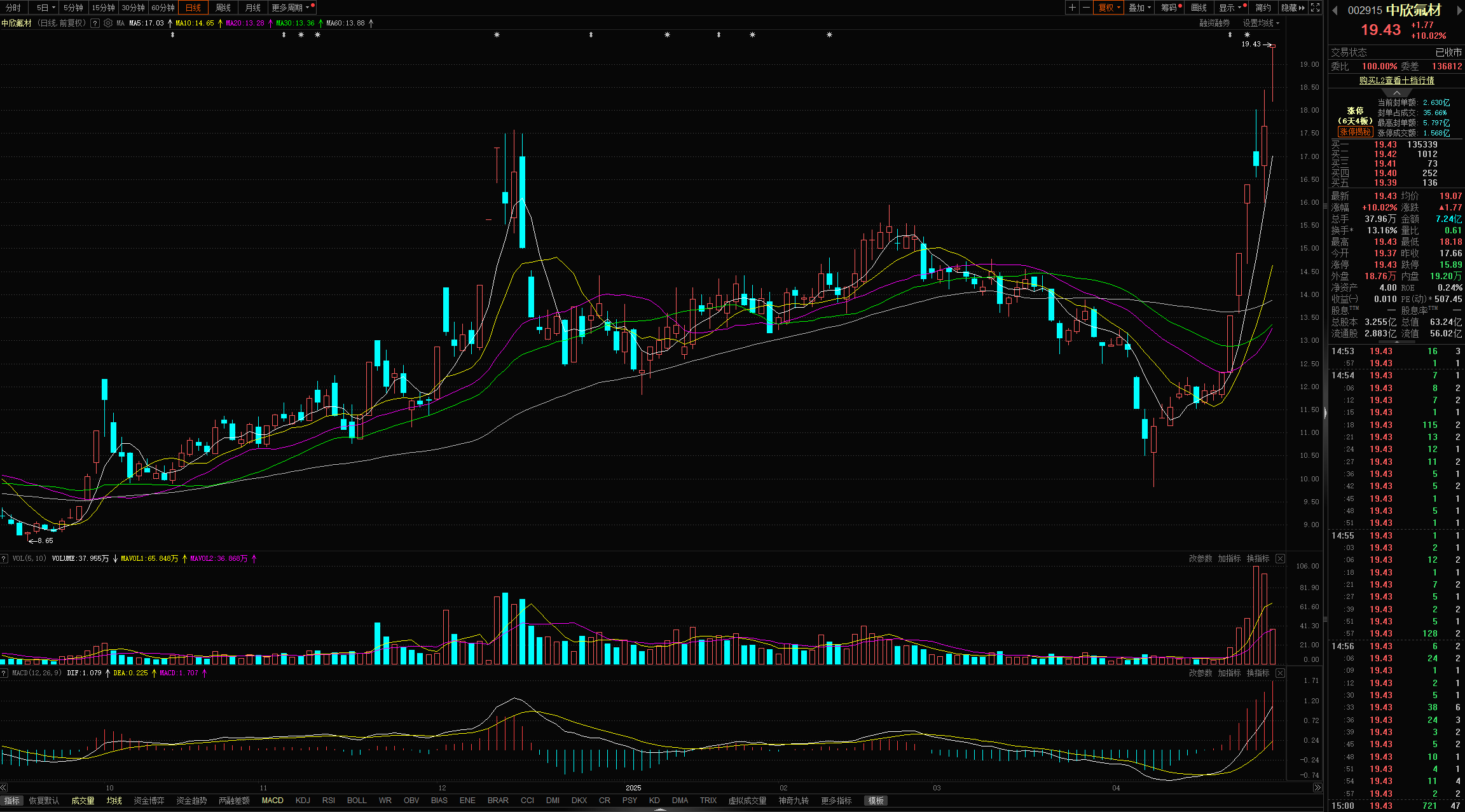The width and height of the screenshot is (1465, 812).
Task: Open the MA settings gear icon
Action: 108,23
